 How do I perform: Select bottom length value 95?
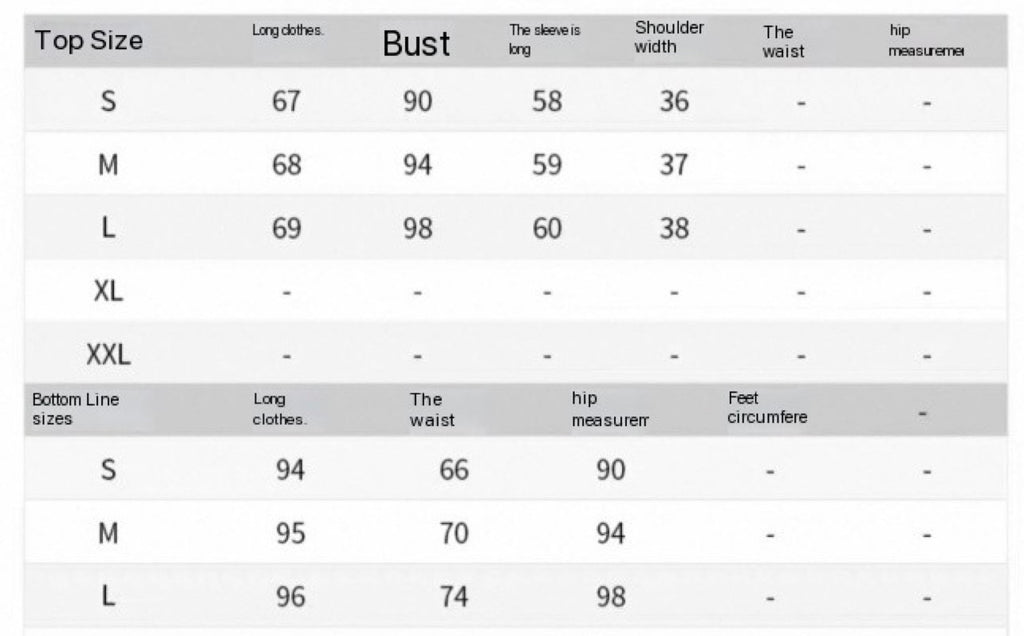pyautogui.click(x=290, y=534)
